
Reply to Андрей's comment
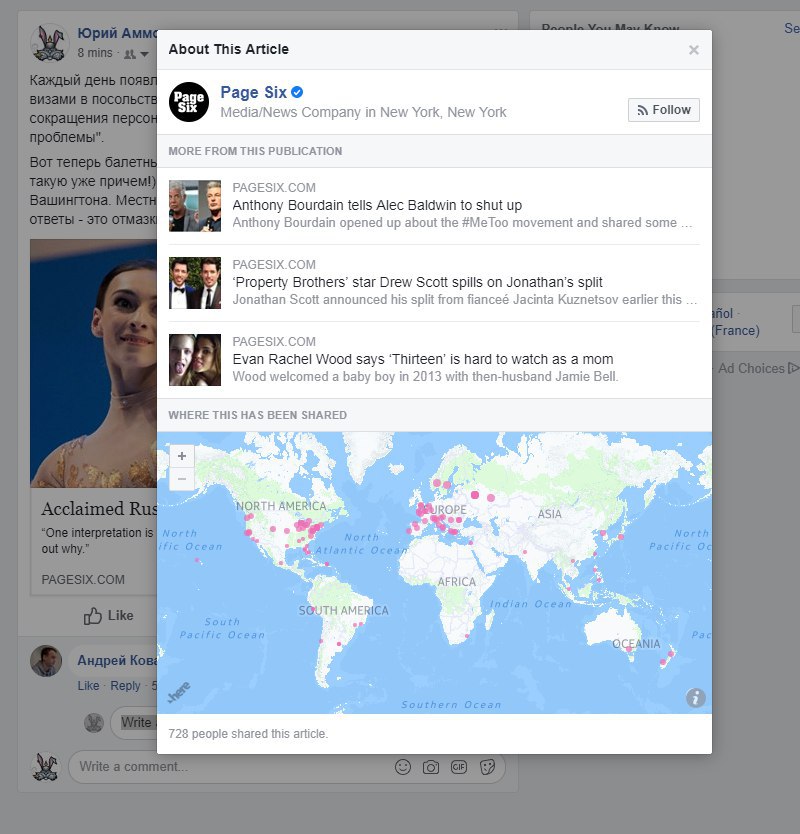pos(125,686)
